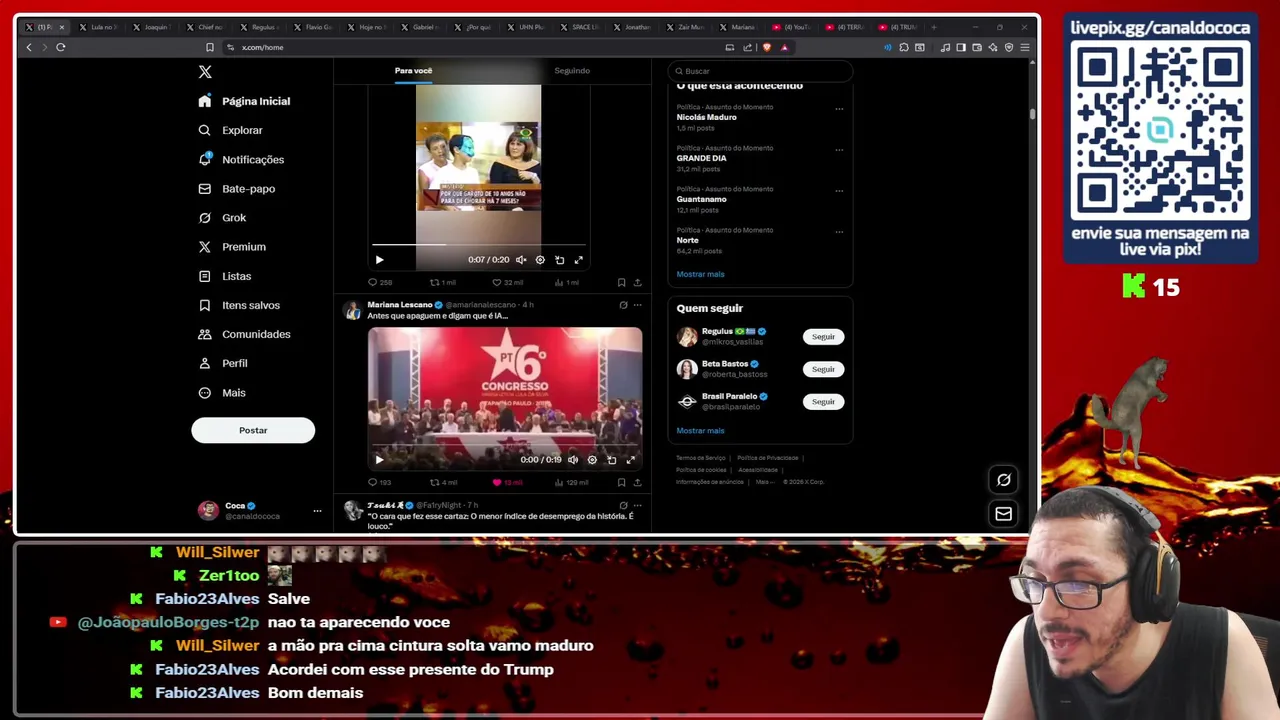Follow Brasil Paralelo with Seguir button
The image size is (1280, 720).
[823, 402]
